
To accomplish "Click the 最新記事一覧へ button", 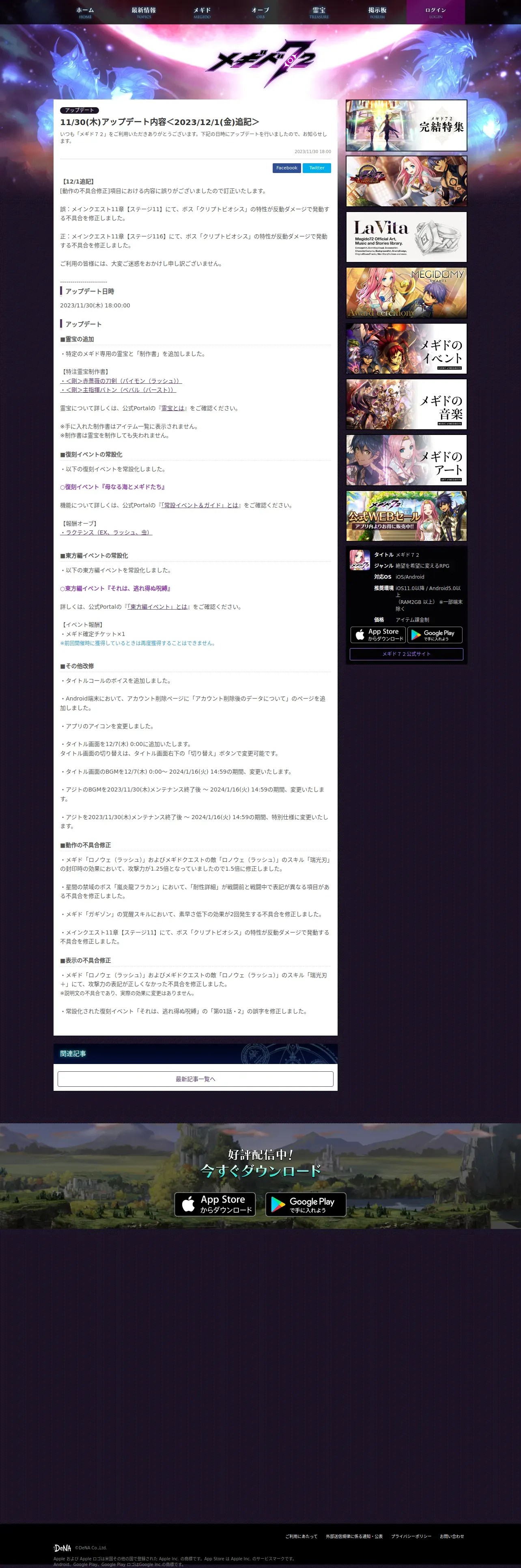I will (x=195, y=1079).
